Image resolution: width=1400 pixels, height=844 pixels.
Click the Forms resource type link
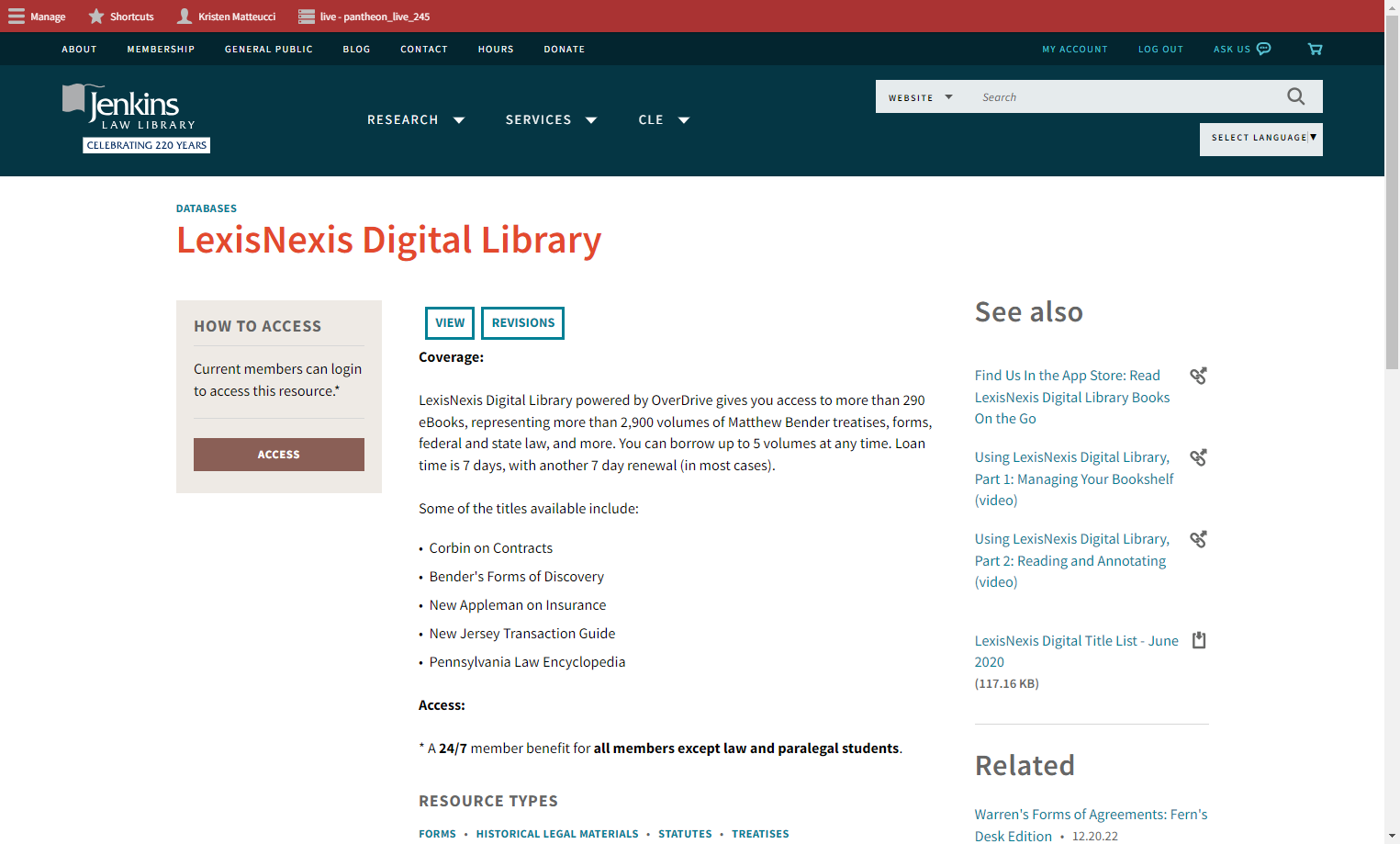[x=437, y=834]
